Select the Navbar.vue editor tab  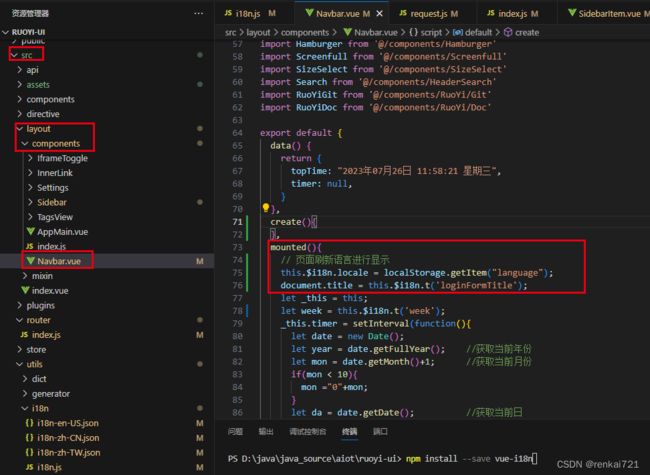pos(343,14)
